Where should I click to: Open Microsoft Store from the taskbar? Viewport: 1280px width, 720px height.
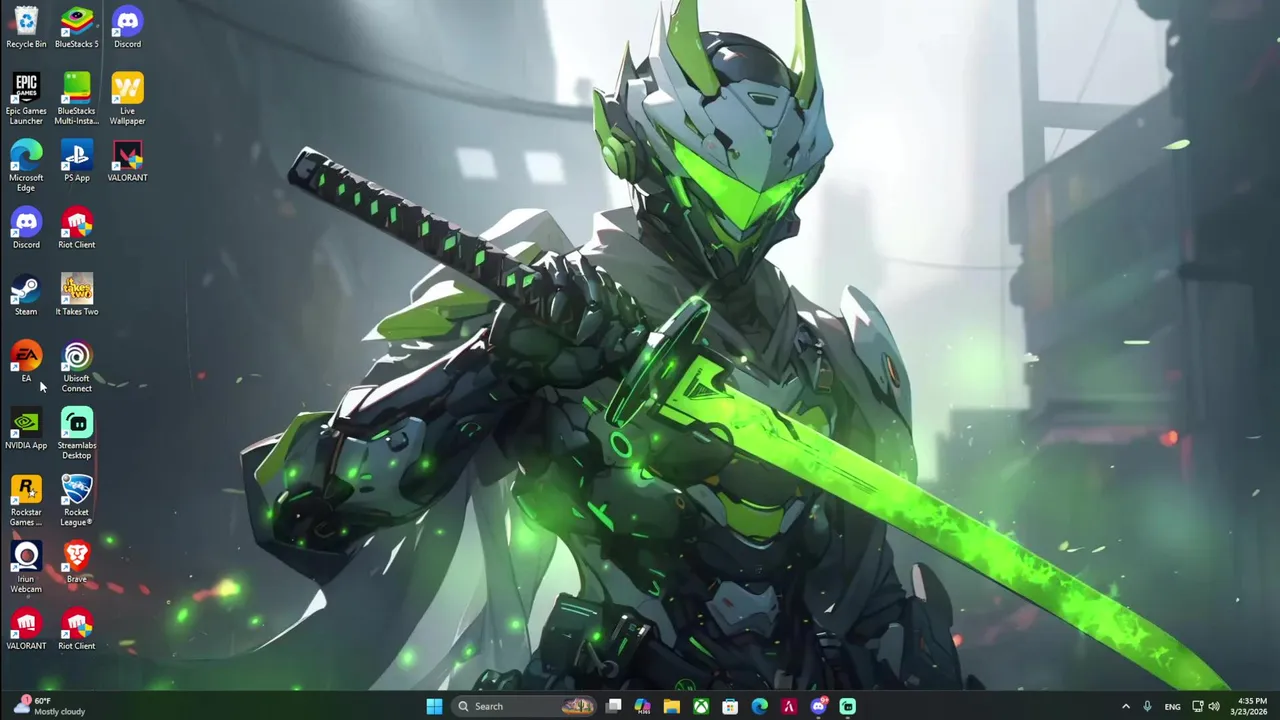(x=730, y=706)
